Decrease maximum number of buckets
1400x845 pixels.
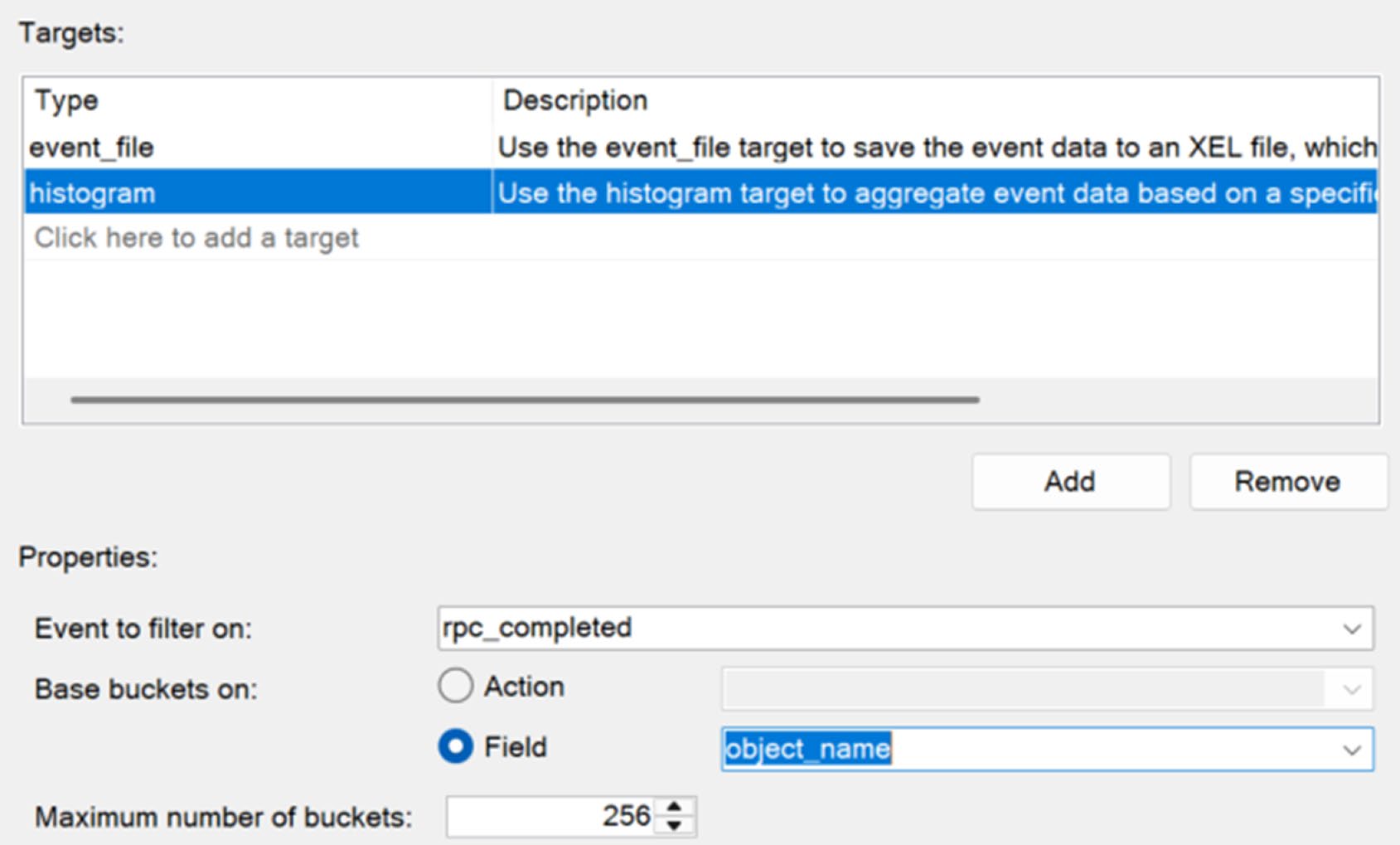pyautogui.click(x=675, y=826)
